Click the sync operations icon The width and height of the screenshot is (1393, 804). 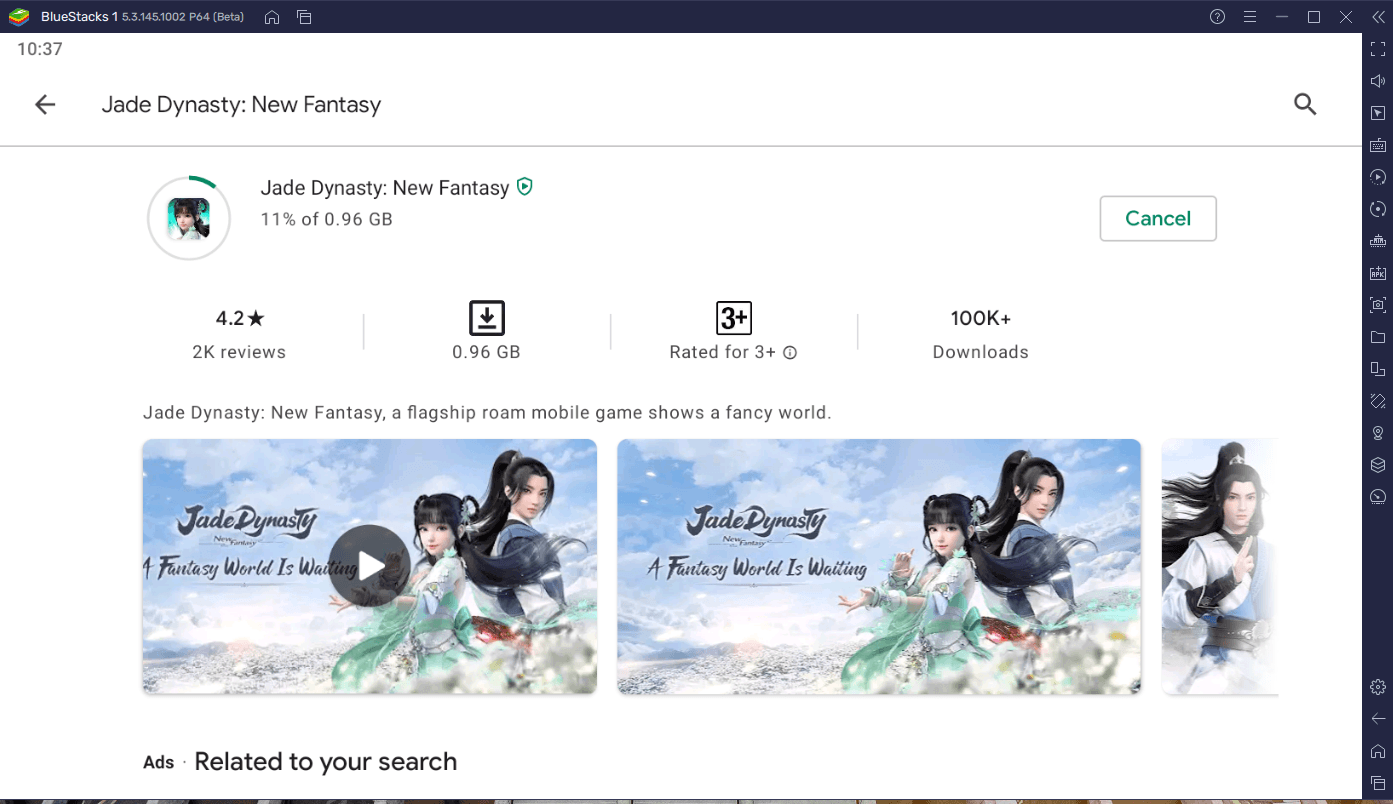click(x=1378, y=209)
